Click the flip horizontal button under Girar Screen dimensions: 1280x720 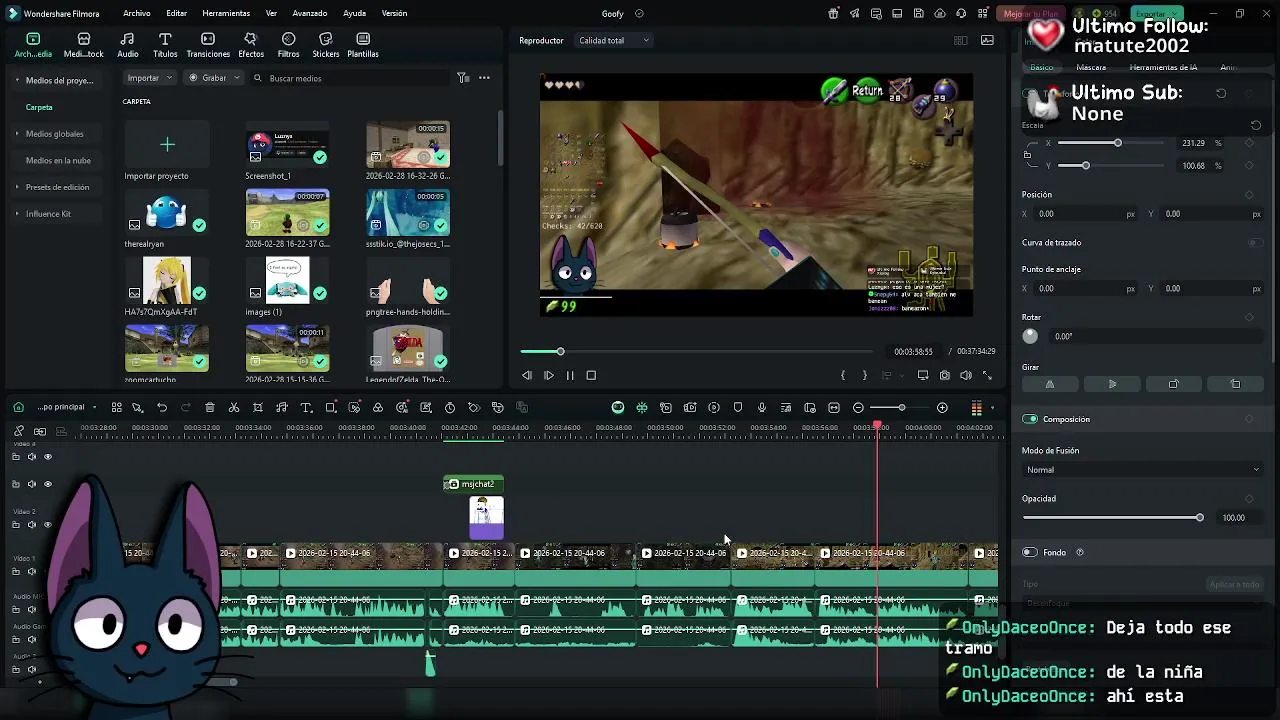coord(1050,384)
